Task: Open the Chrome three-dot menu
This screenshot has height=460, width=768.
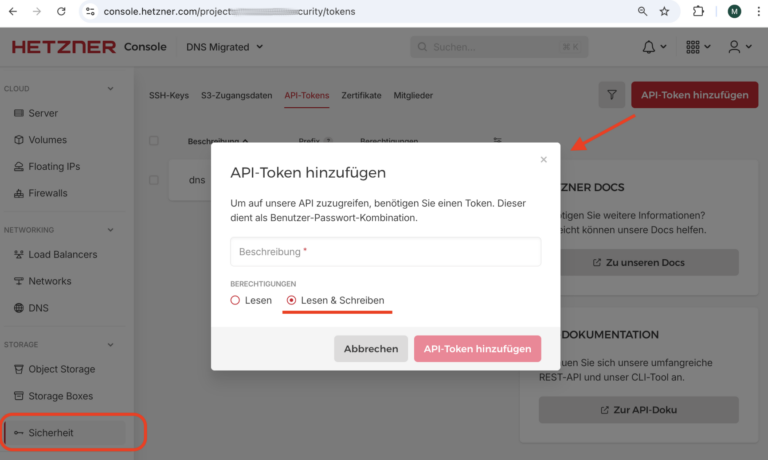Action: pyautogui.click(x=758, y=11)
